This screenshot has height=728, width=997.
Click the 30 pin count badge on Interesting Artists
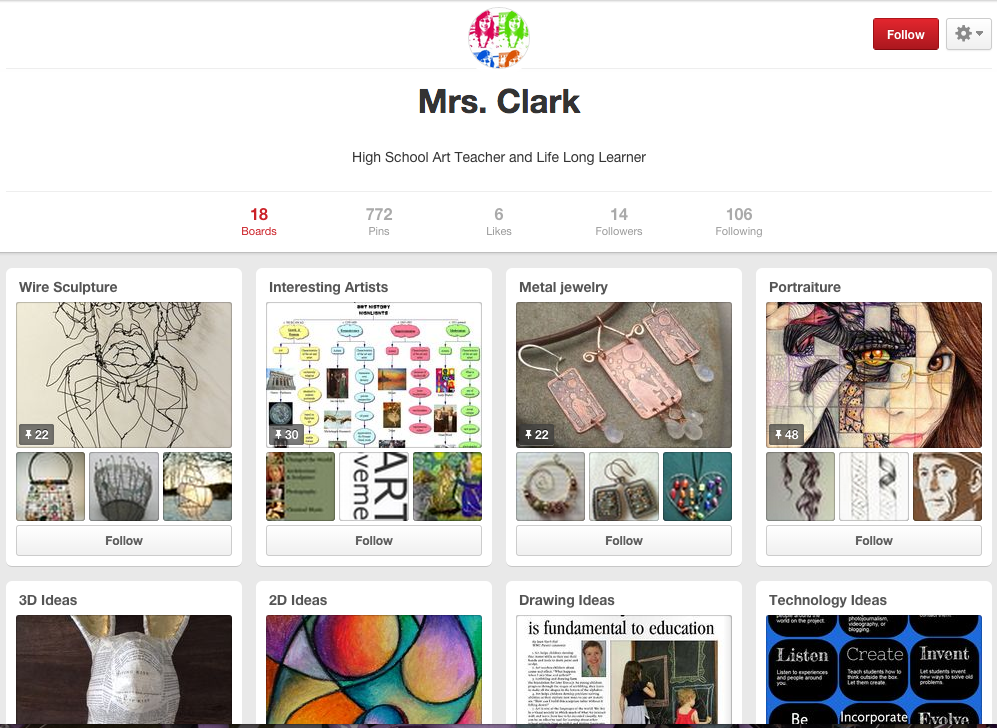[x=287, y=435]
